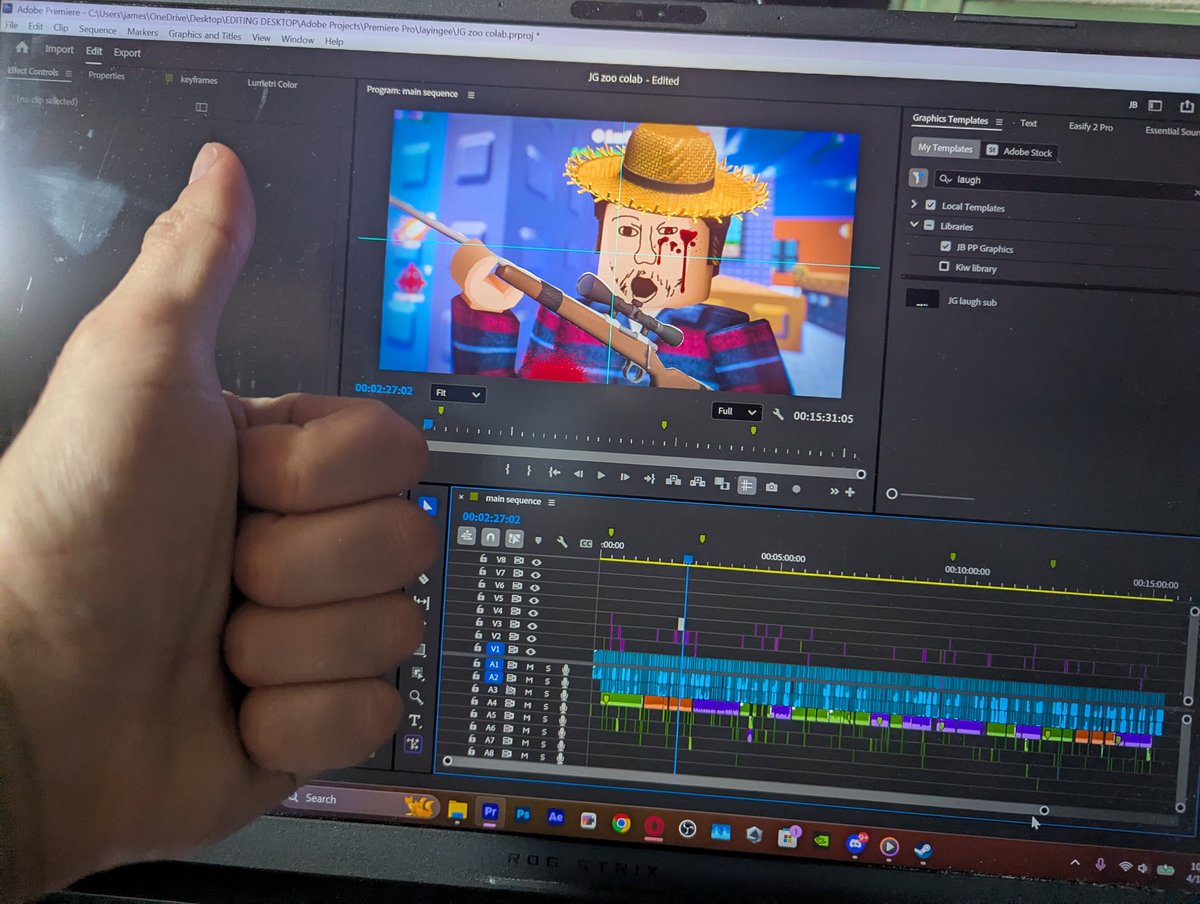Step back one frame
Image resolution: width=1200 pixels, height=904 pixels.
(x=578, y=474)
